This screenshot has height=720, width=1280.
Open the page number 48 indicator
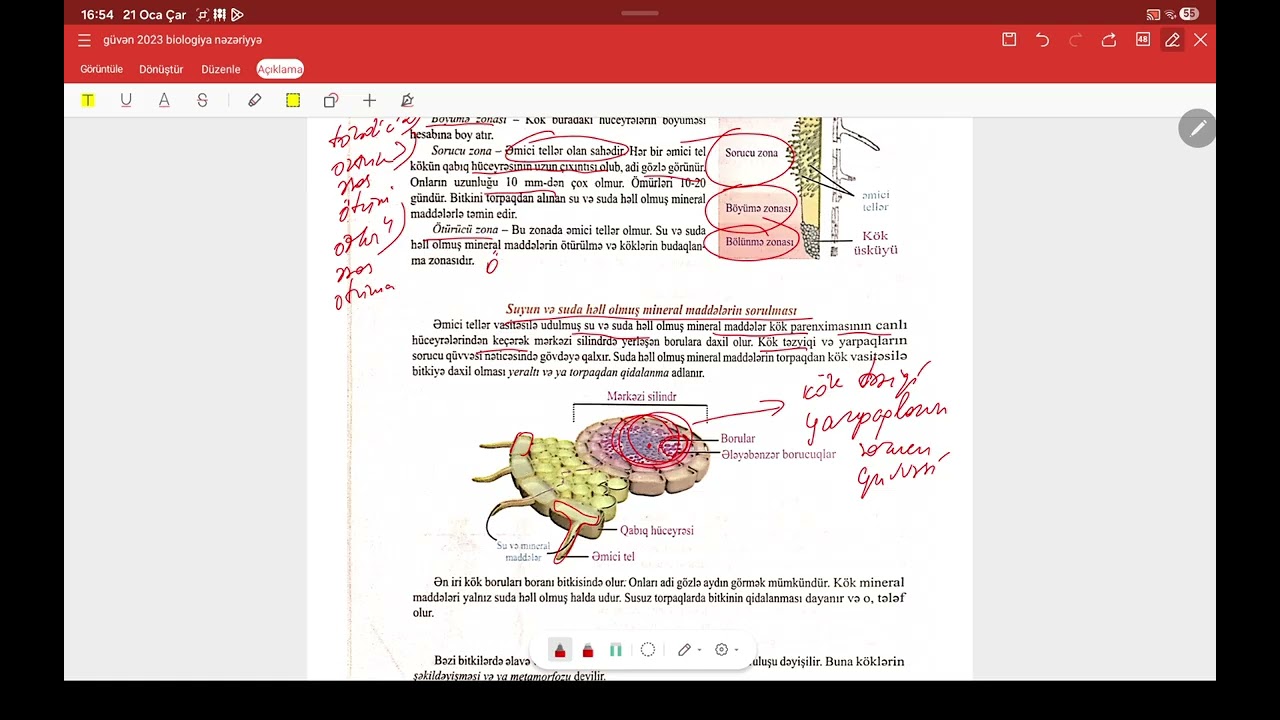(1143, 40)
